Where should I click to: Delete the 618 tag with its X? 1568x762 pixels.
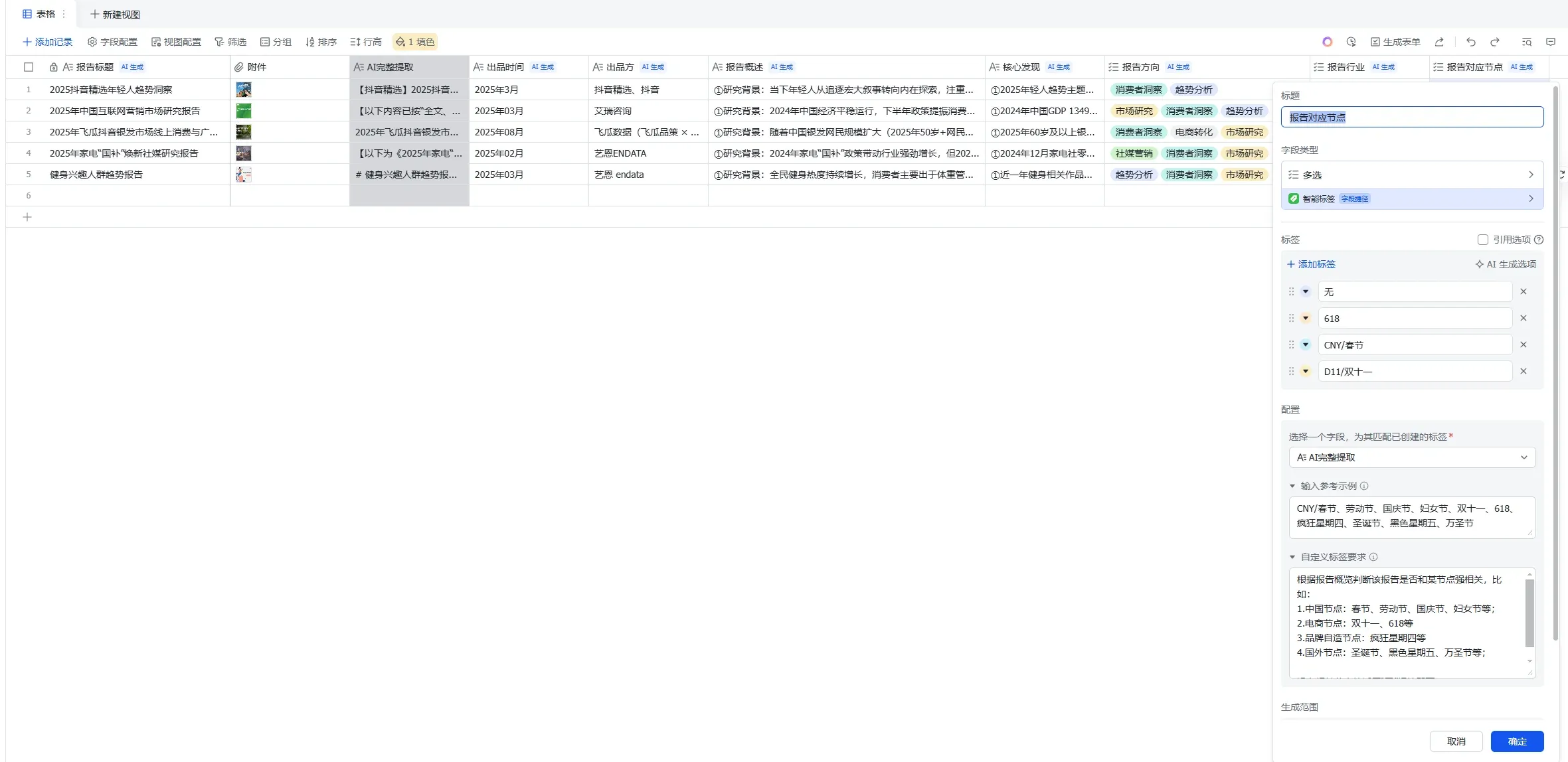click(1523, 318)
